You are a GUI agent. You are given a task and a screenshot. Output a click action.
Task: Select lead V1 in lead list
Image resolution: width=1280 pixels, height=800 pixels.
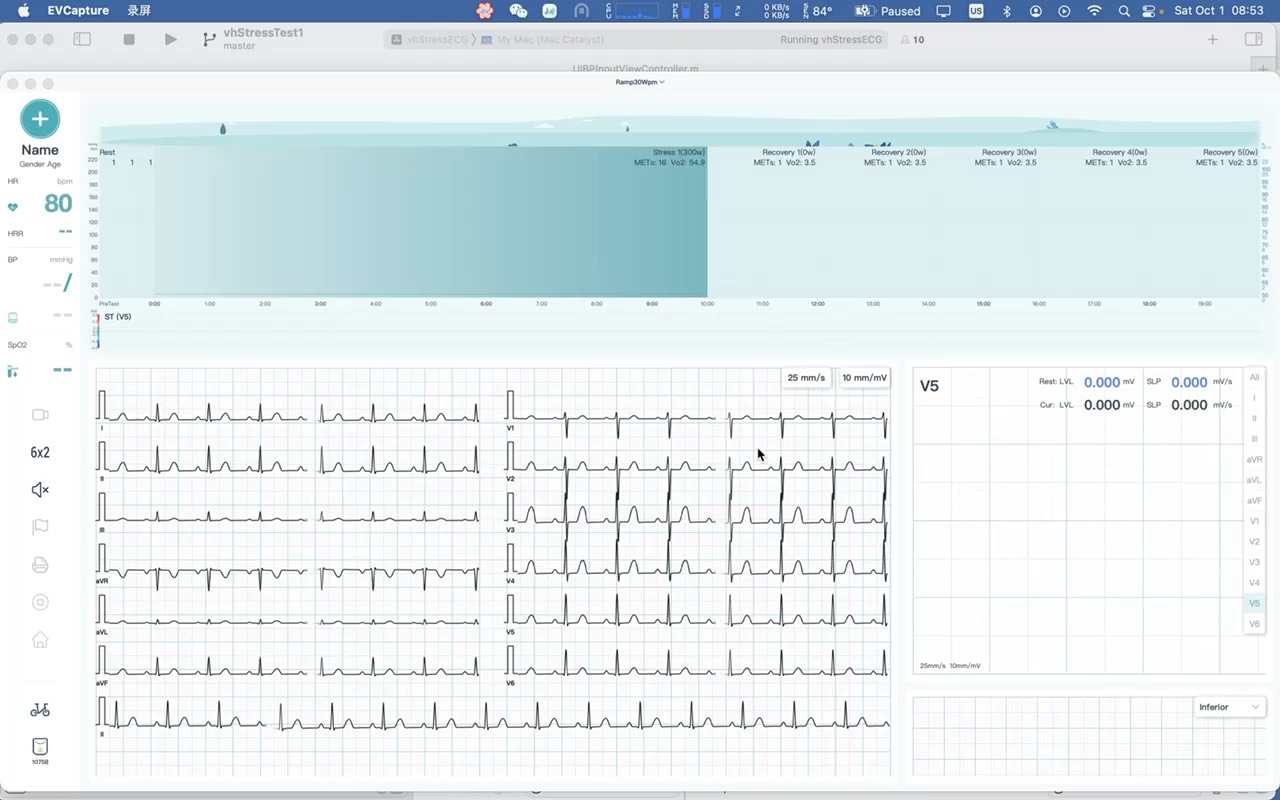pyautogui.click(x=1255, y=521)
